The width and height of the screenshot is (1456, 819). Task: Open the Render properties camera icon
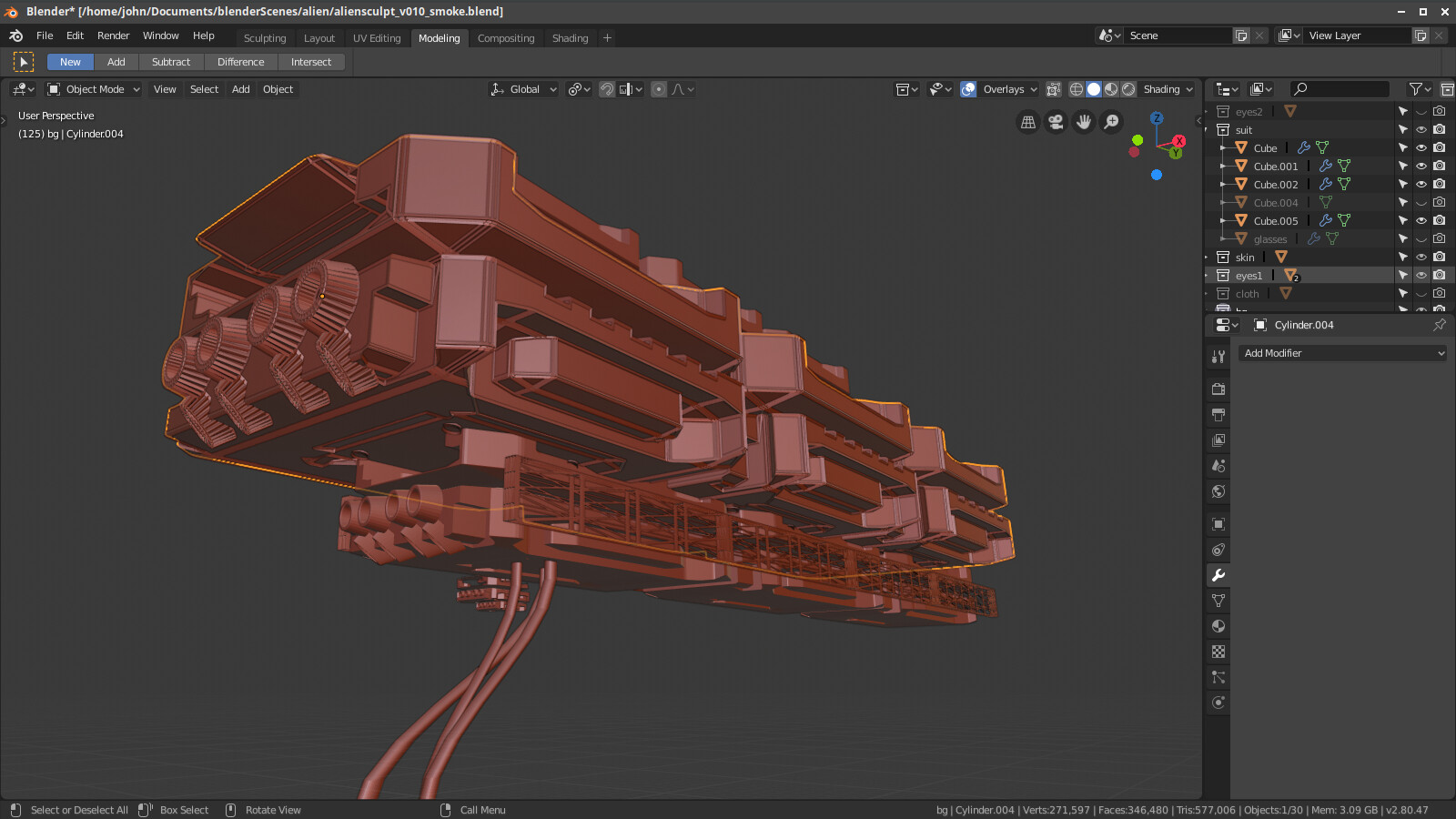pos(1218,389)
